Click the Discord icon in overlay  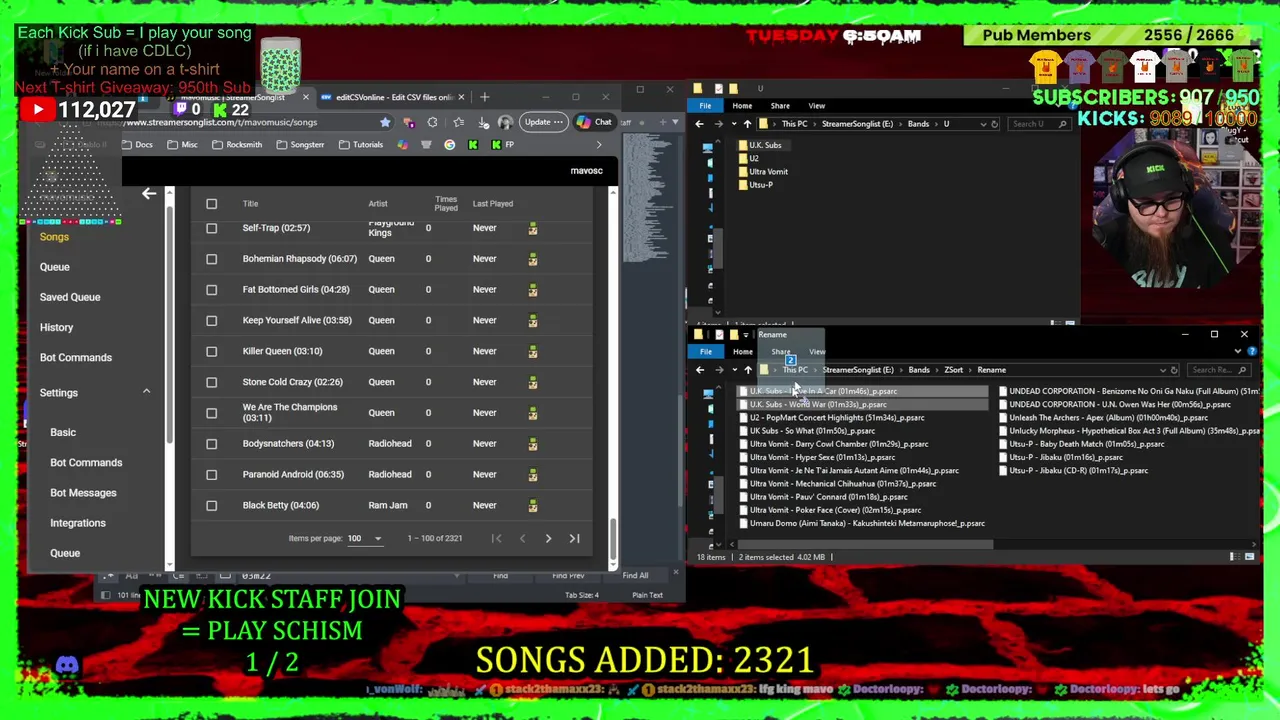coord(67,665)
